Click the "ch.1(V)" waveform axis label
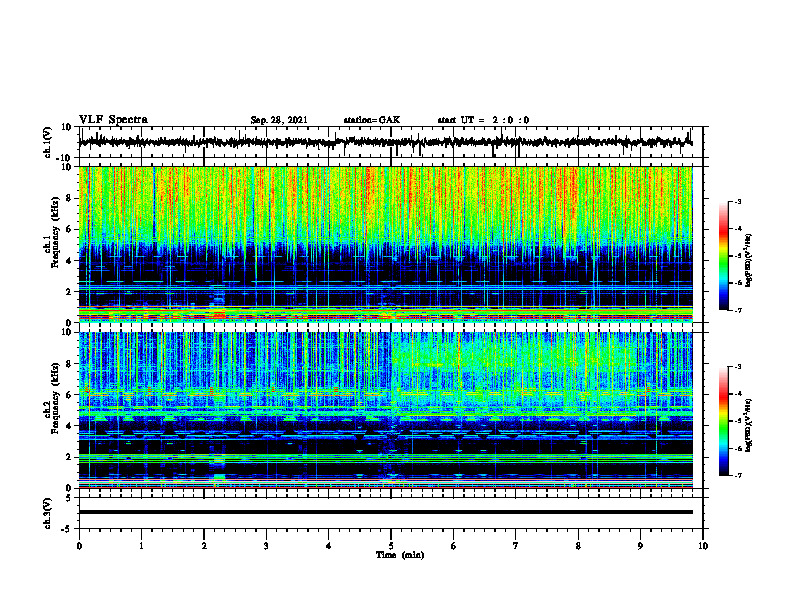This screenshot has height=612, width=792. (48, 142)
